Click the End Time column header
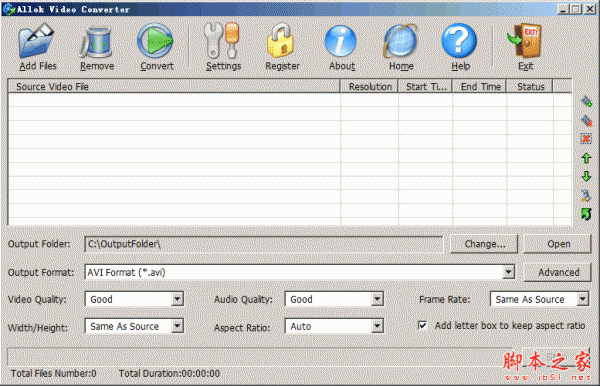Viewport: 600px width, 386px height. pos(480,86)
